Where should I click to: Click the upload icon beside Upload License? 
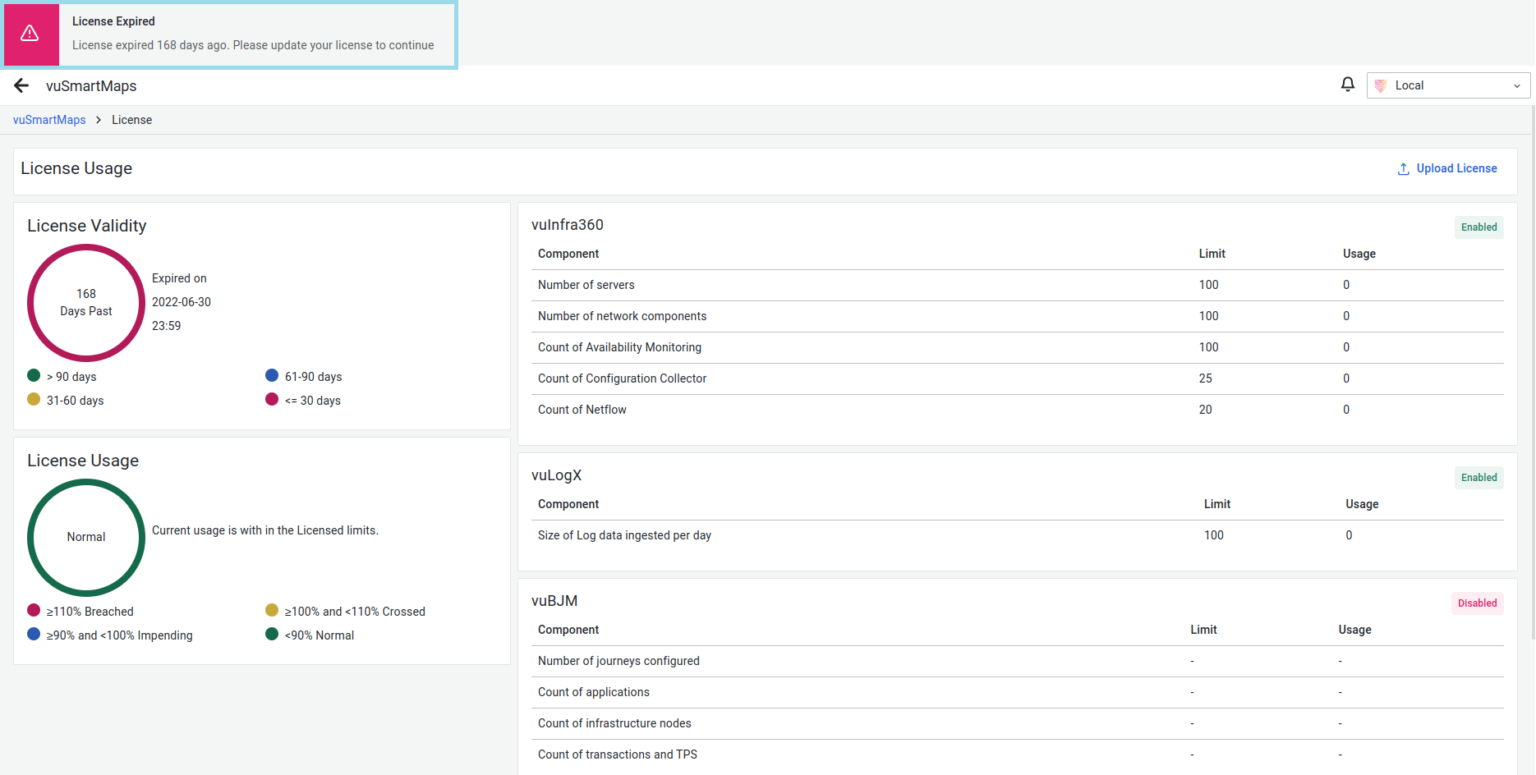pos(1403,169)
